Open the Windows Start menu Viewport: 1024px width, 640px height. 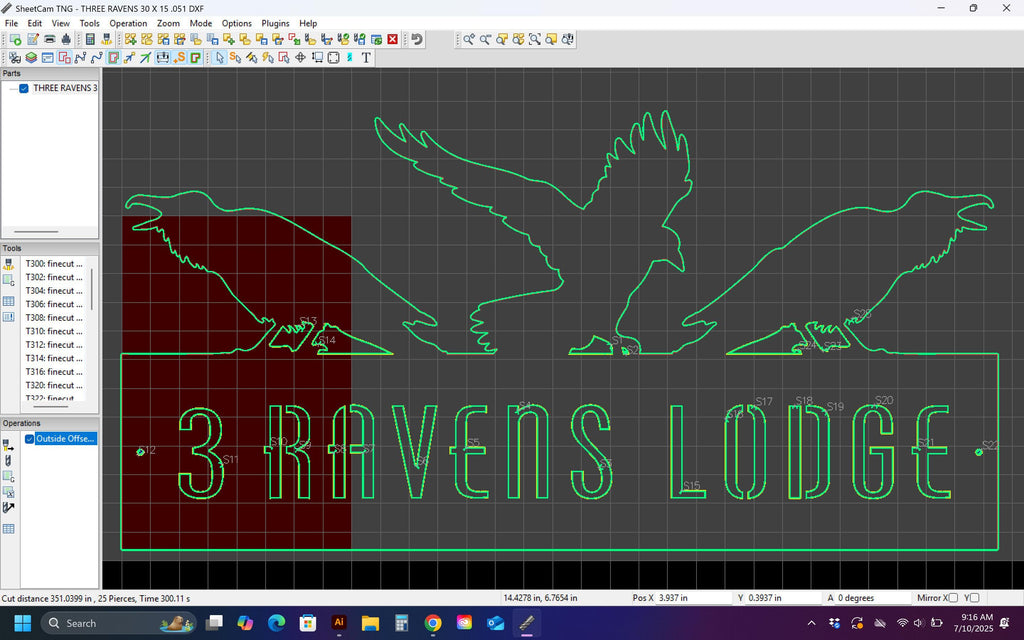pos(22,623)
